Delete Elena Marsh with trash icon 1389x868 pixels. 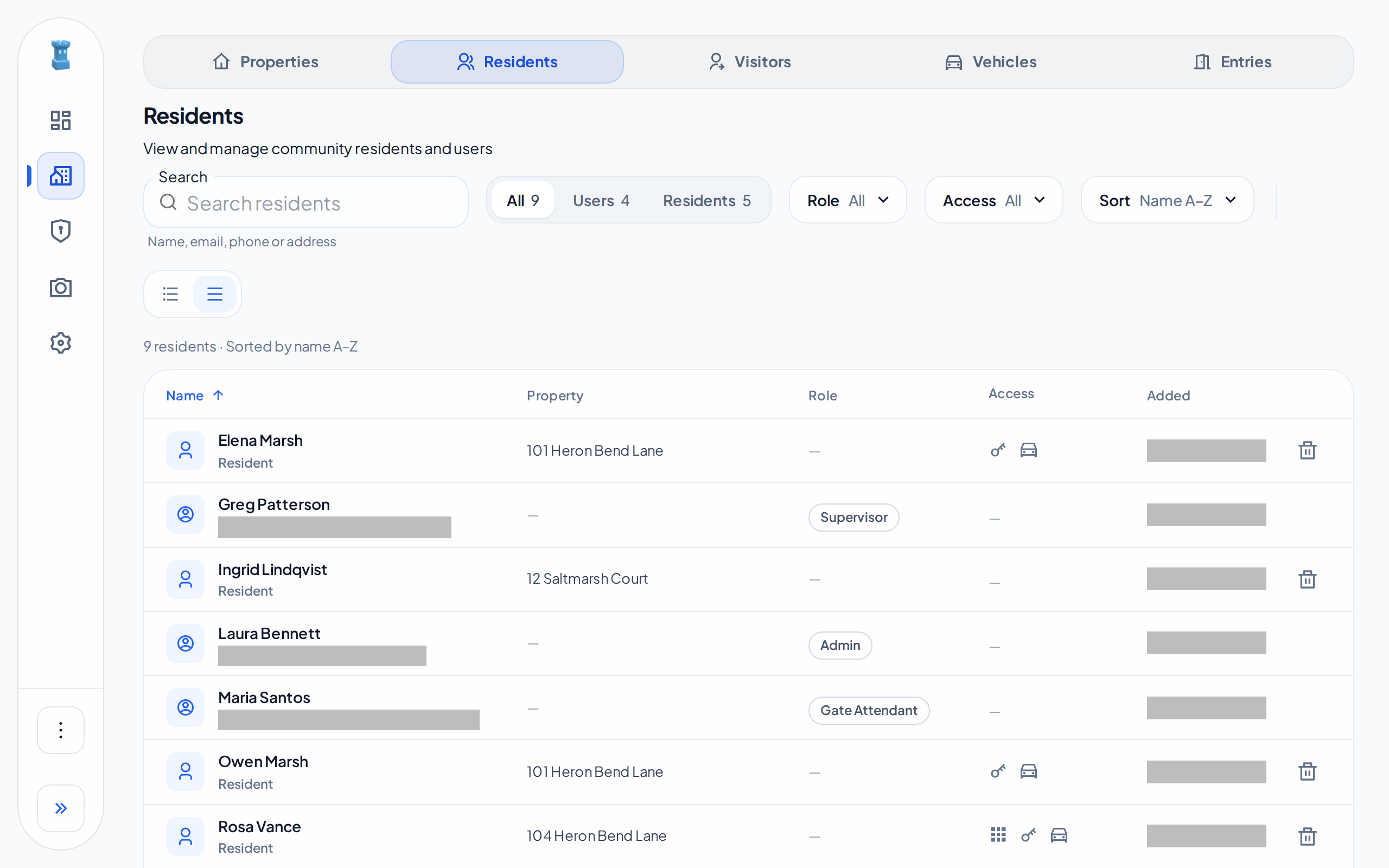pos(1308,450)
